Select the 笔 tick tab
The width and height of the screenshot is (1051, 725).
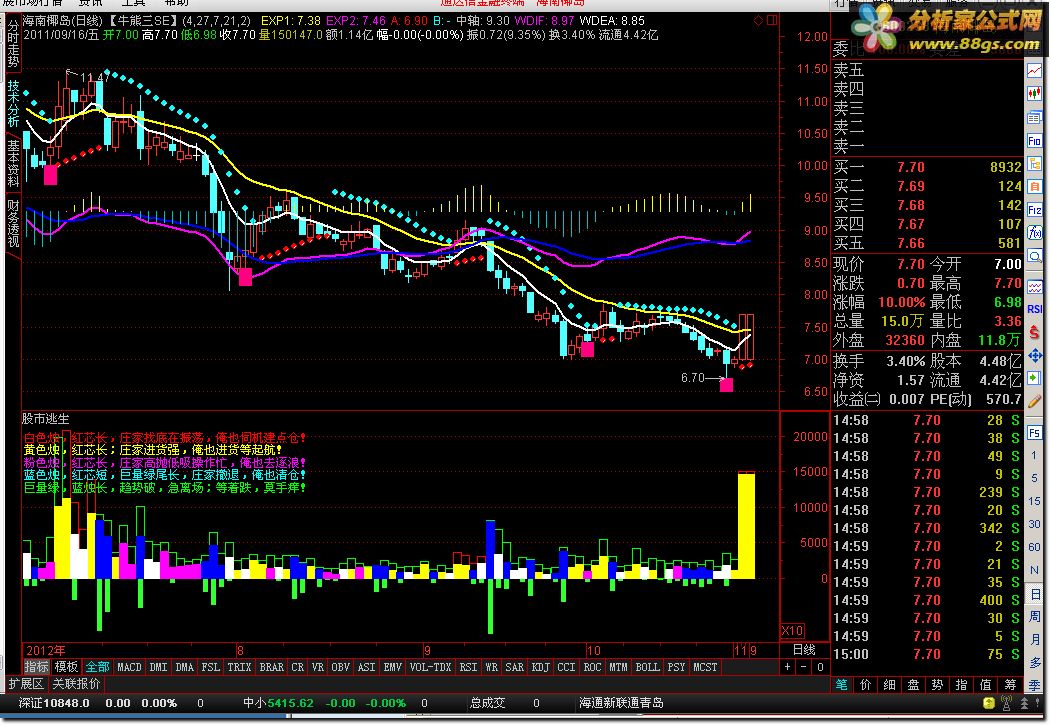[841, 685]
